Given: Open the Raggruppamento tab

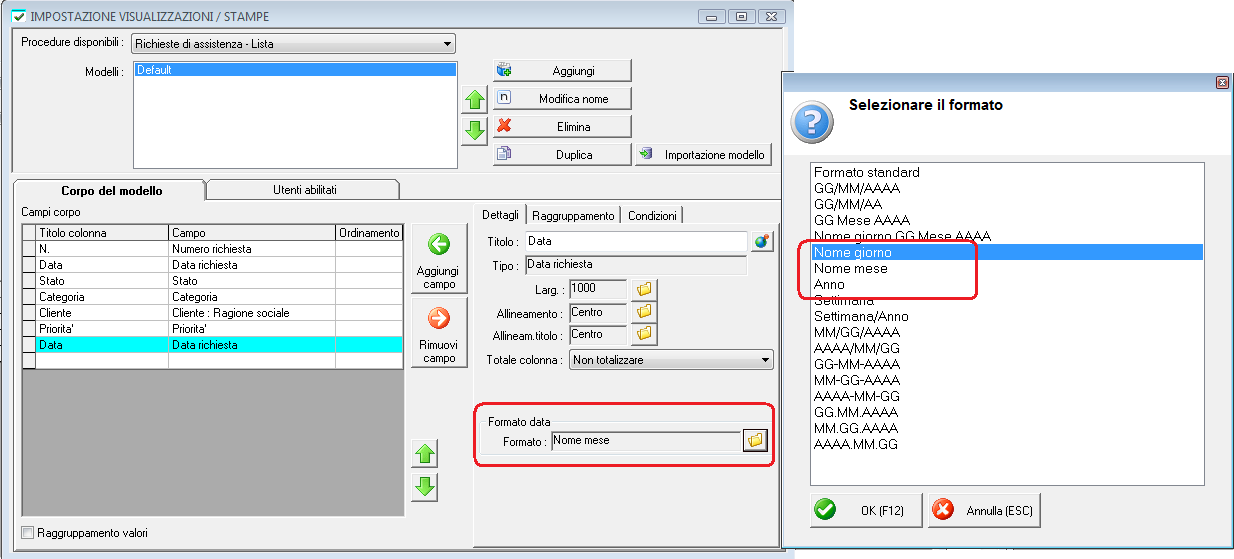Looking at the screenshot, I should pos(573,215).
